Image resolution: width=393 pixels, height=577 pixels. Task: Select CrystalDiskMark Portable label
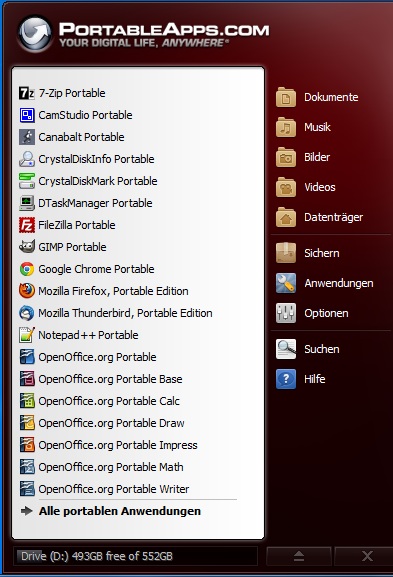(98, 181)
